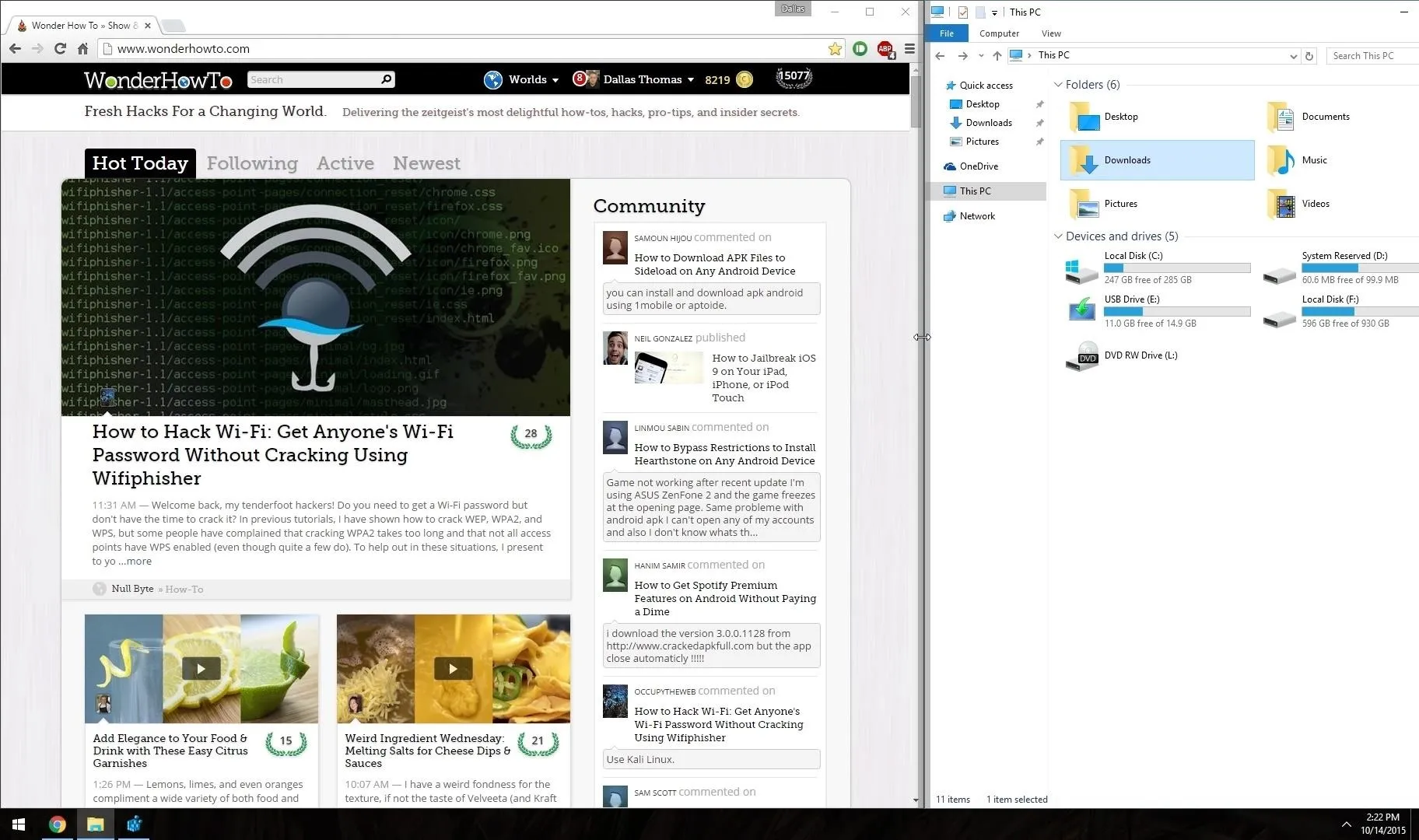Switch to the Newest tab

[426, 163]
